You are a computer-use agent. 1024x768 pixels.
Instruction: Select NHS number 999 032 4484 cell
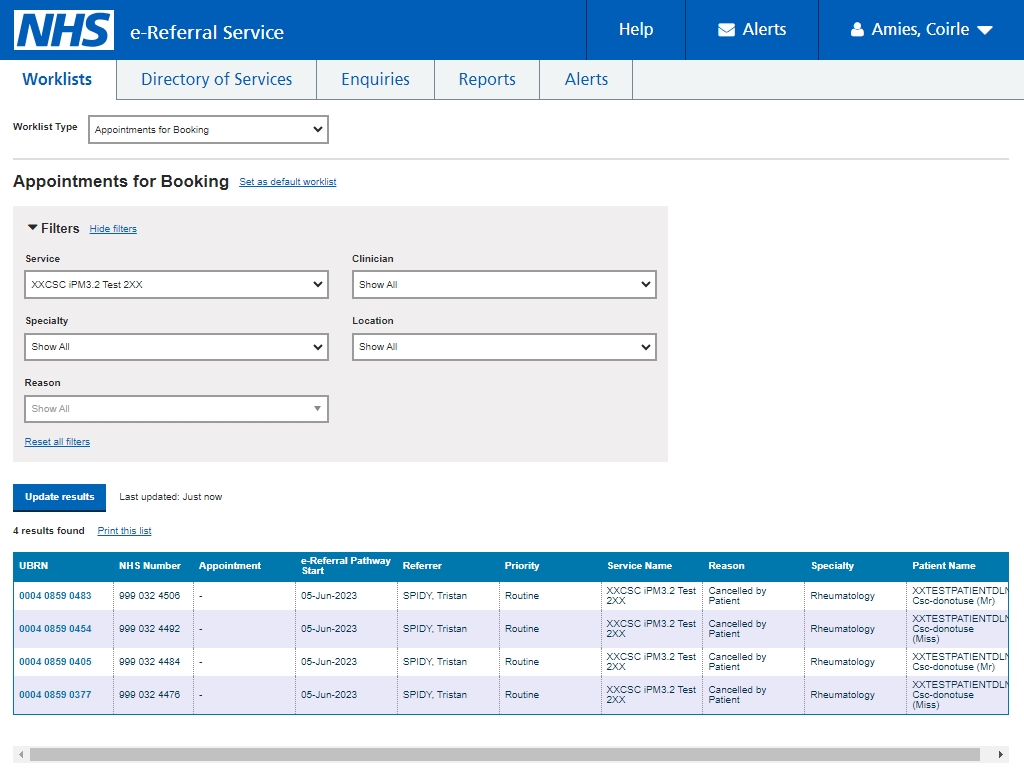(x=153, y=662)
